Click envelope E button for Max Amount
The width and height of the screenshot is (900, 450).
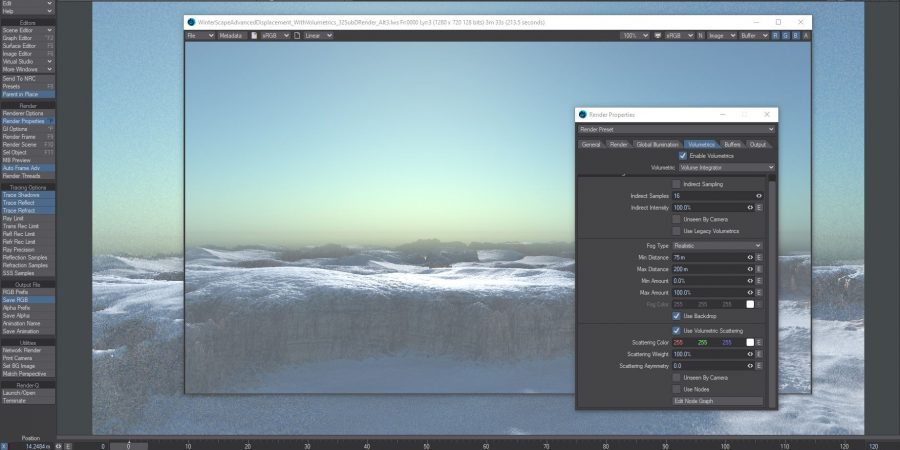(x=759, y=293)
